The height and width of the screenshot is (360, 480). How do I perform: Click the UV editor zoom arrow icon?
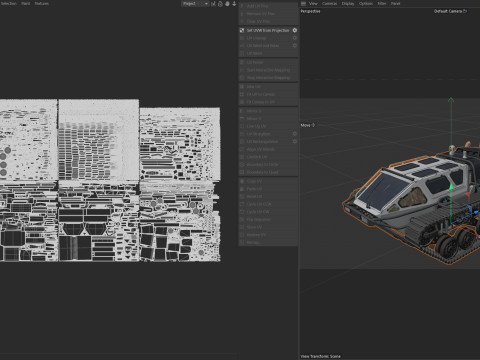[x=234, y=3]
